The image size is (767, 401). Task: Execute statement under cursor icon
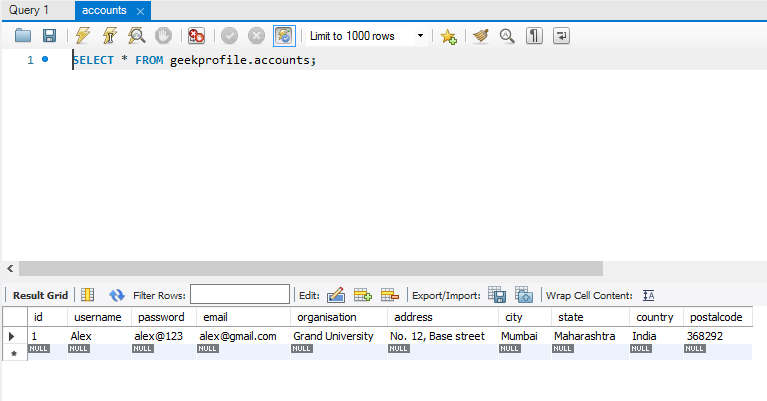(x=110, y=36)
